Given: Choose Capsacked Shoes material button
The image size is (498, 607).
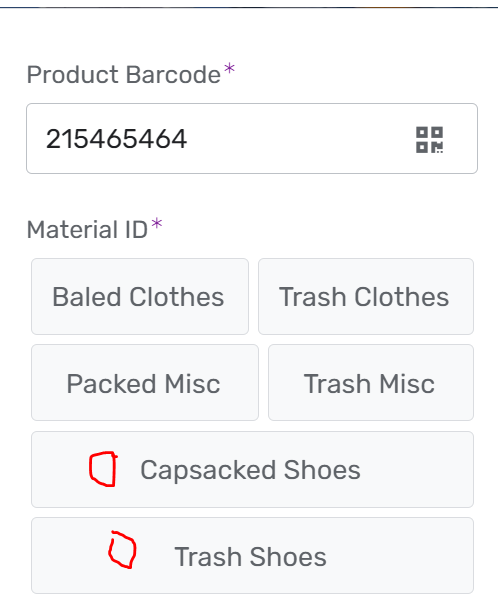Looking at the screenshot, I should [252, 470].
